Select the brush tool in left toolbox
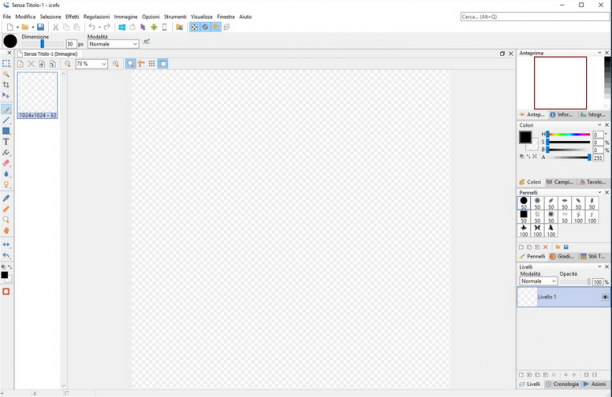The width and height of the screenshot is (612, 397). pos(6,110)
